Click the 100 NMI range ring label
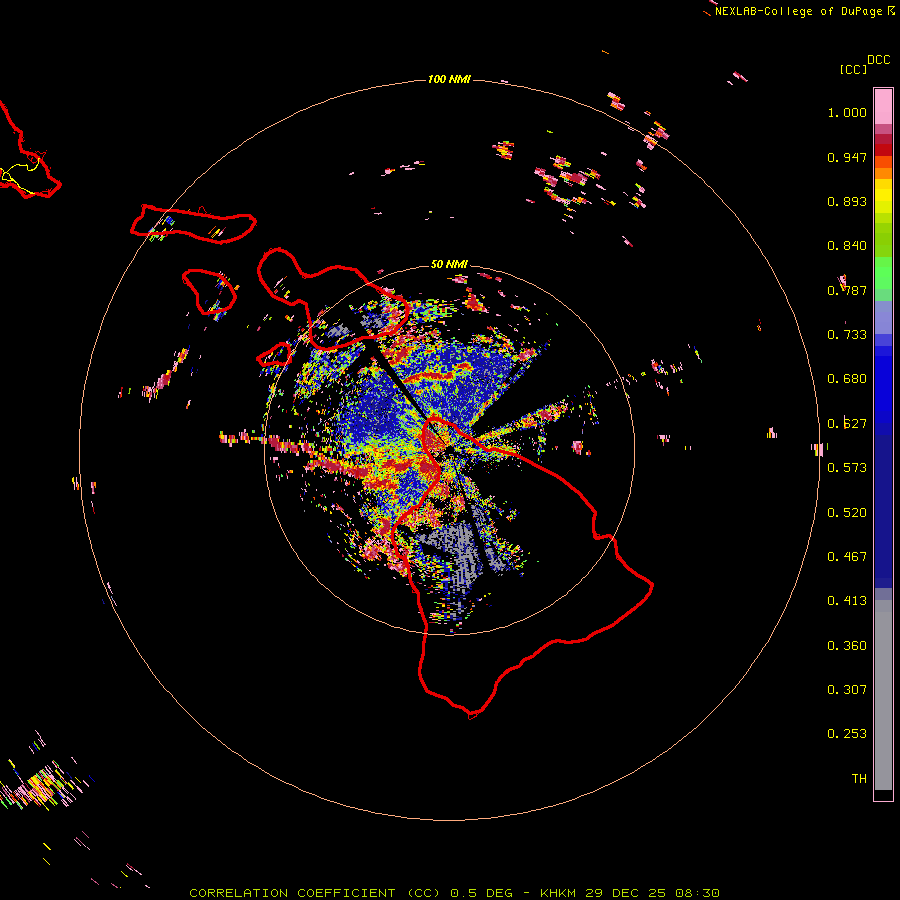Viewport: 900px width, 900px height. (x=449, y=79)
